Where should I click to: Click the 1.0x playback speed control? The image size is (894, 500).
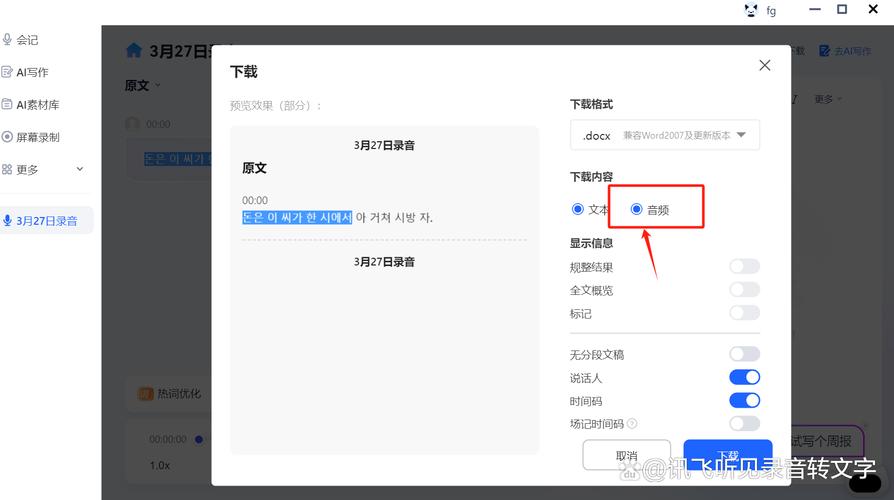click(x=160, y=465)
